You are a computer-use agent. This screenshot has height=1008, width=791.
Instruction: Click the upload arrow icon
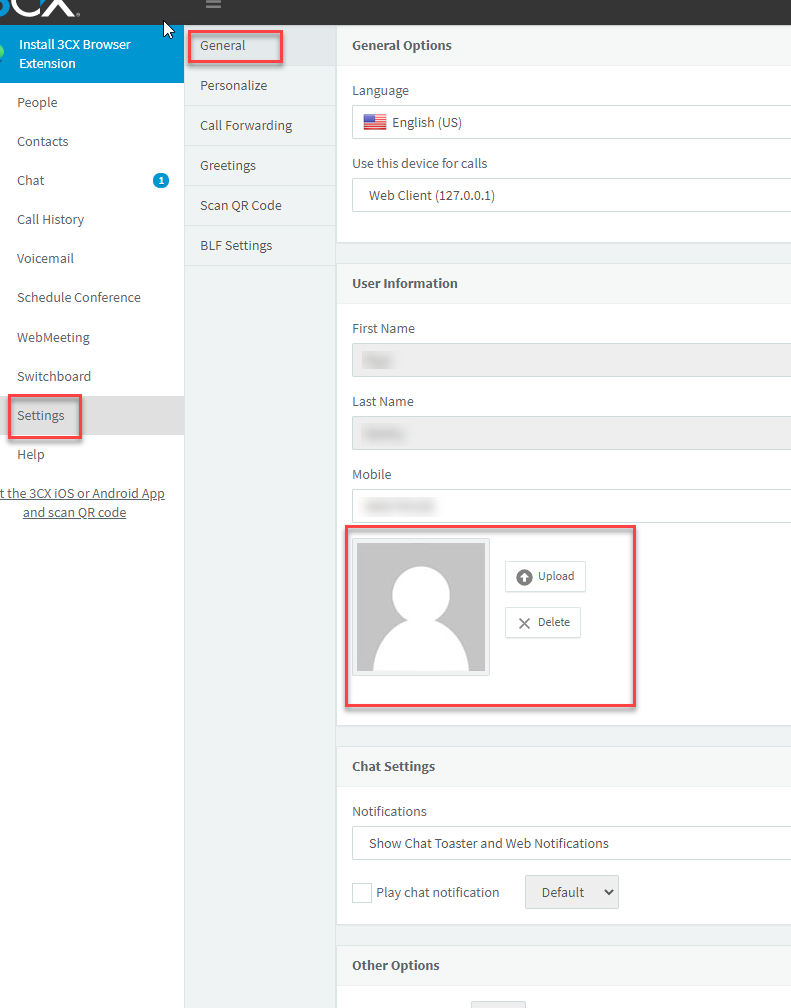525,577
